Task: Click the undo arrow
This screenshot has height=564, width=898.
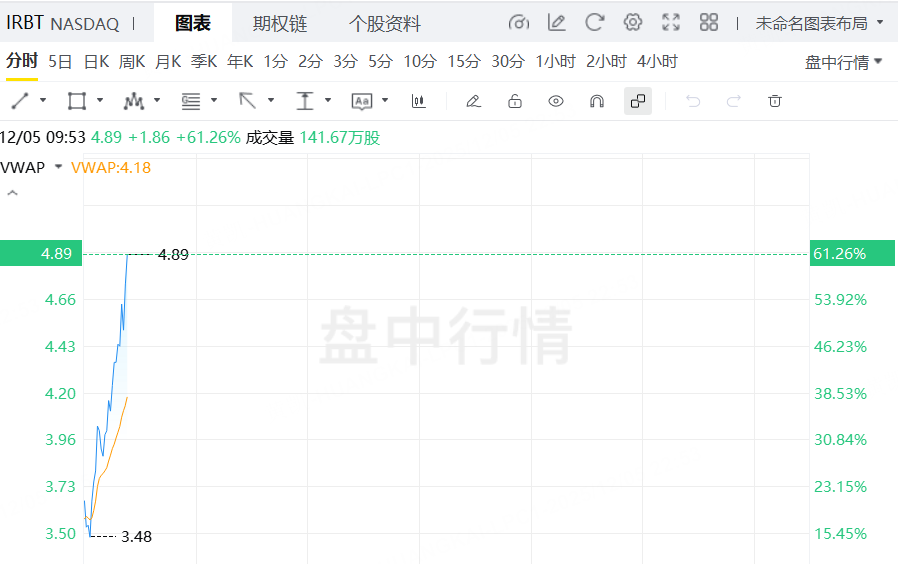Action: (693, 101)
